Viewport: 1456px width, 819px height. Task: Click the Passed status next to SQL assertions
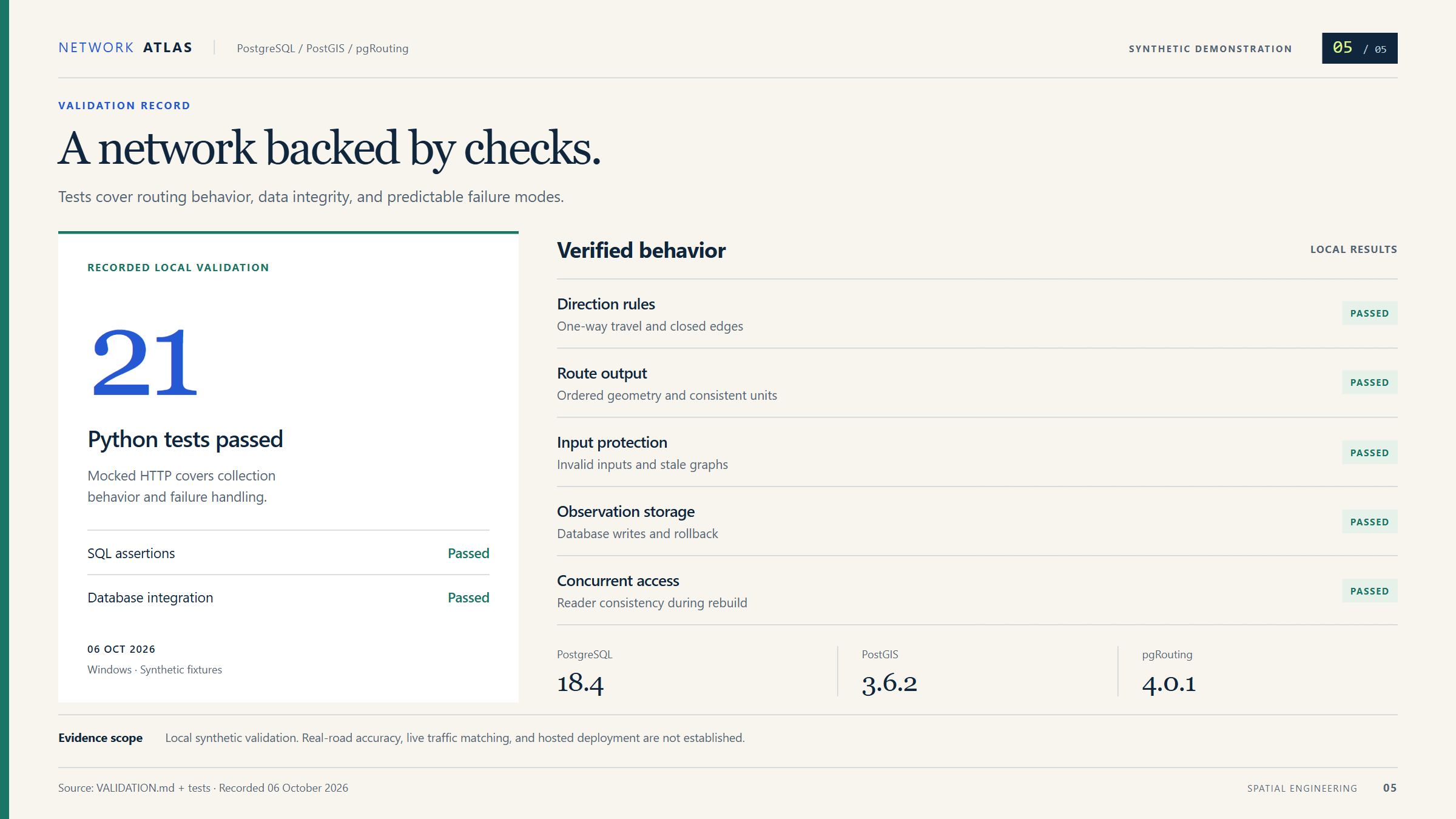(x=468, y=553)
